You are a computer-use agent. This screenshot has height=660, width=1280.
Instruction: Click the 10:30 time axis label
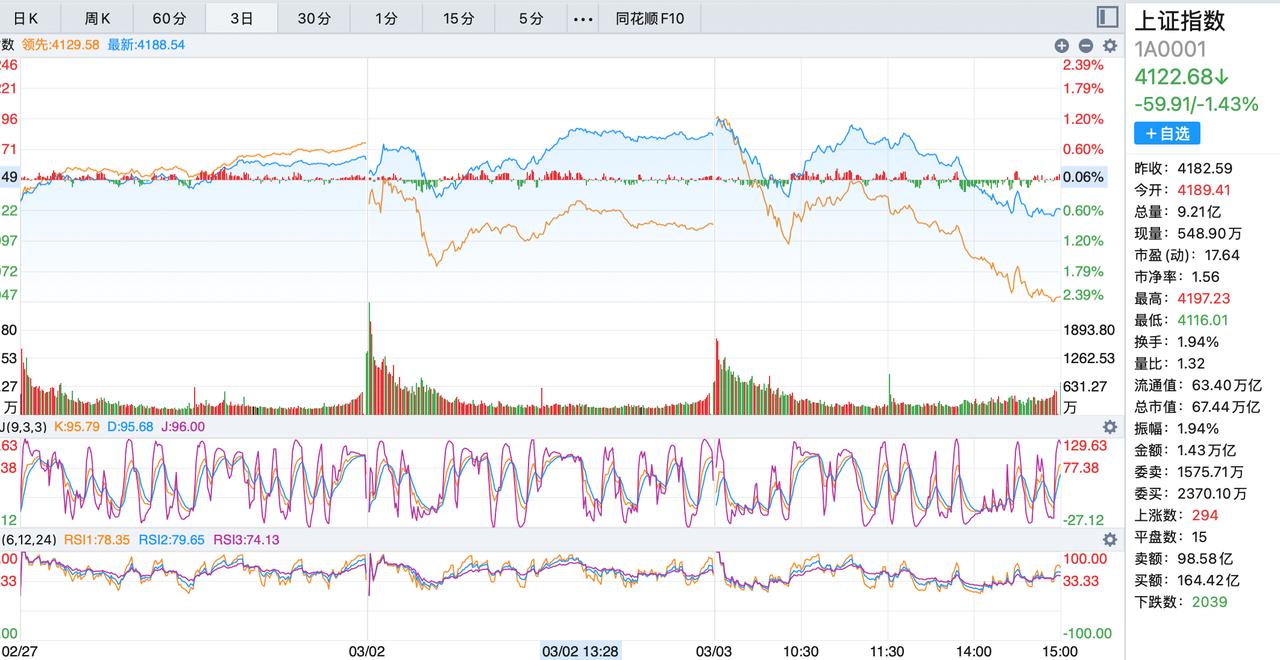tap(802, 651)
